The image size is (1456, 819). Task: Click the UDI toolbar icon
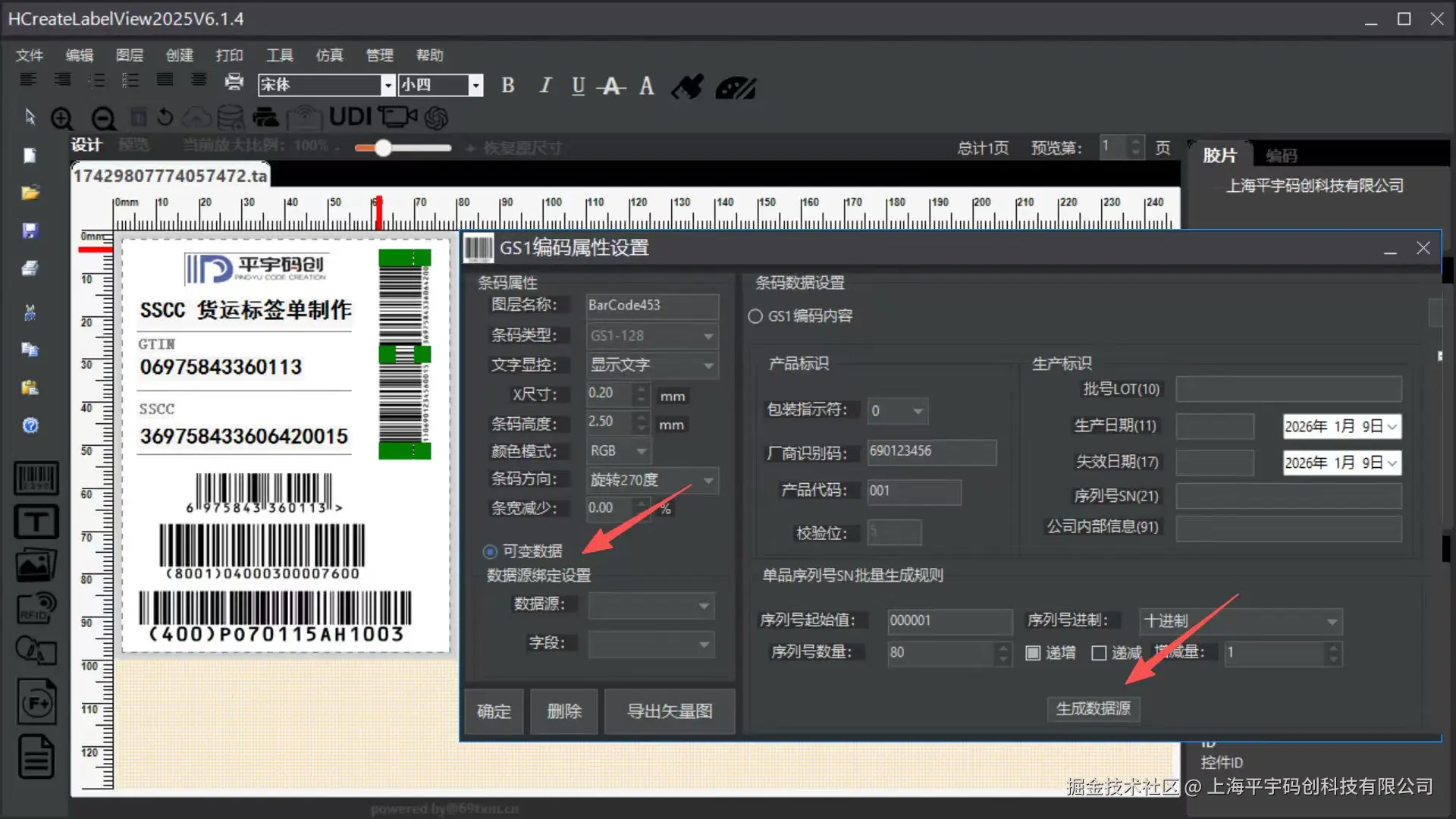350,117
